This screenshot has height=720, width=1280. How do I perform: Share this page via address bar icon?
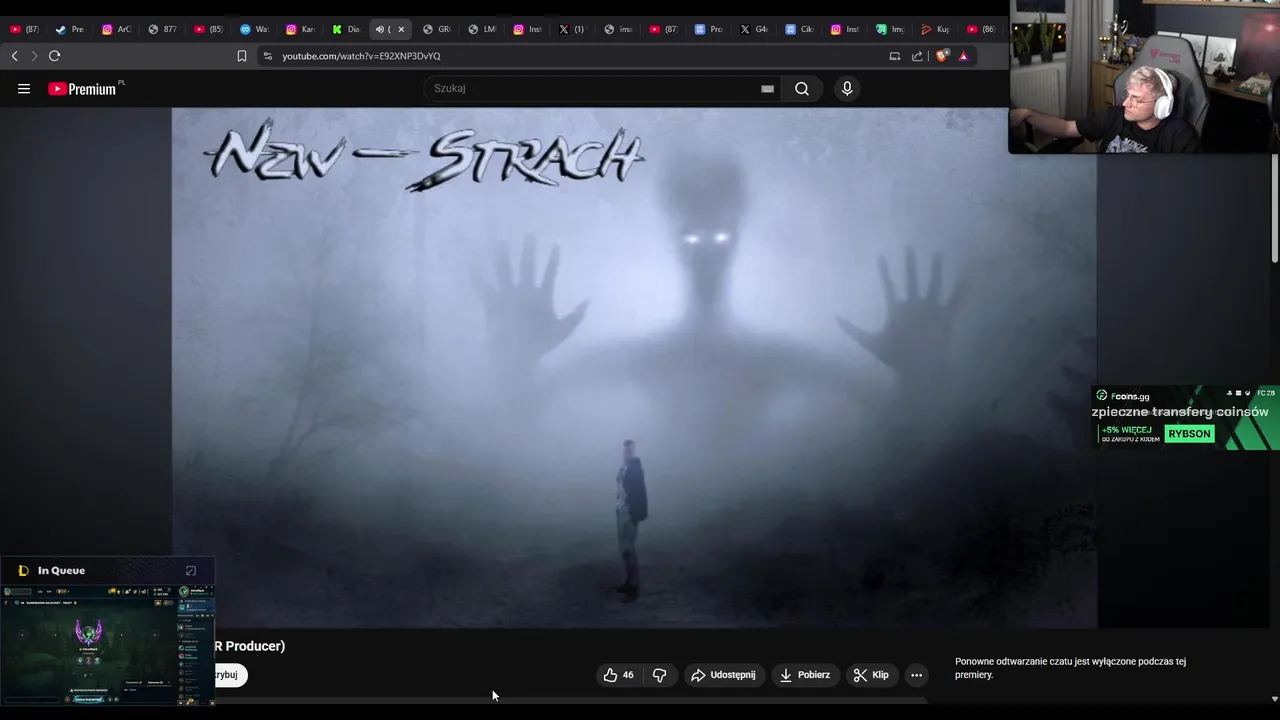pos(917,56)
